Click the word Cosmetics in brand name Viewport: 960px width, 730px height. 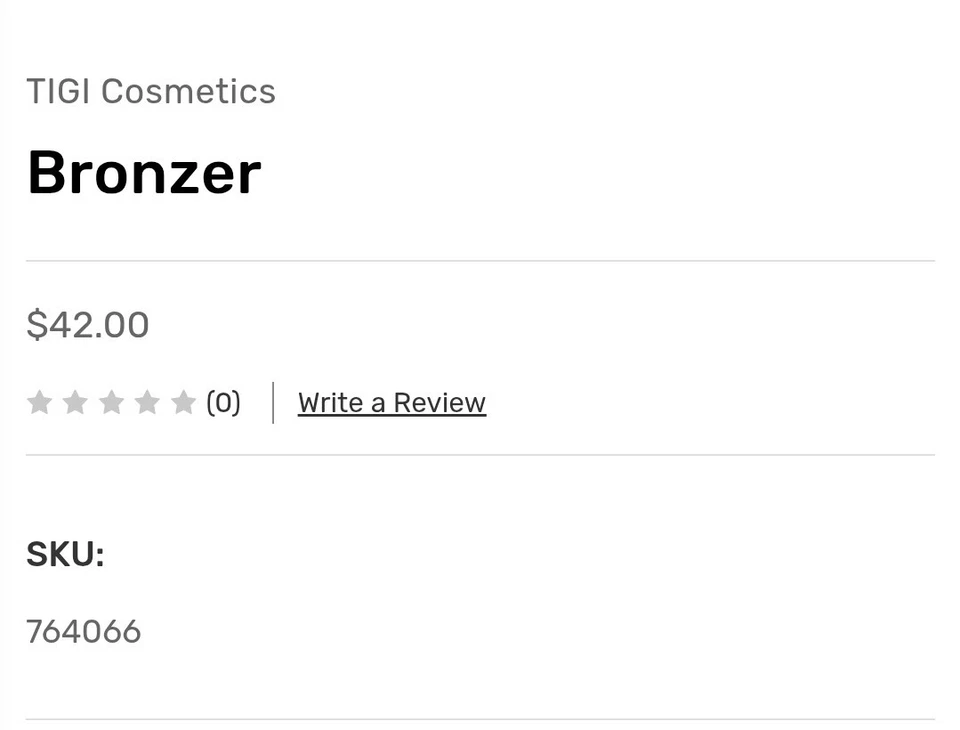pos(188,92)
